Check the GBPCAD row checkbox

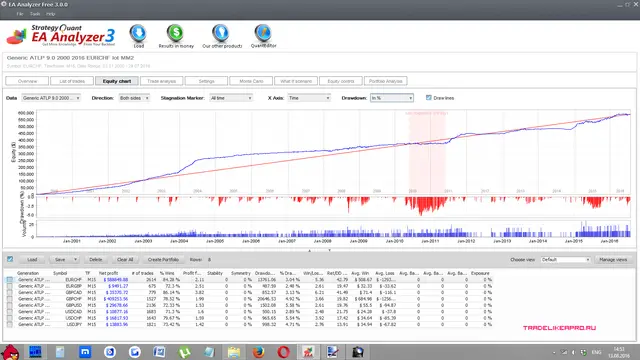pyautogui.click(x=9, y=292)
